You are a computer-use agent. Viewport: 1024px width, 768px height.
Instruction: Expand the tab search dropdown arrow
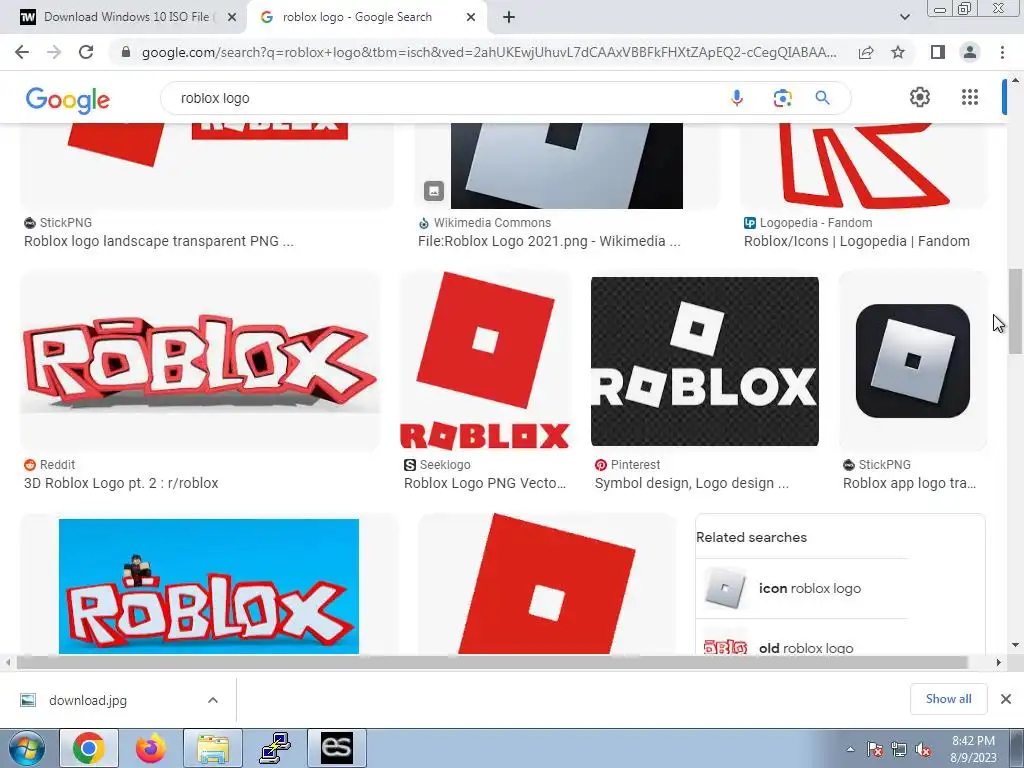904,18
